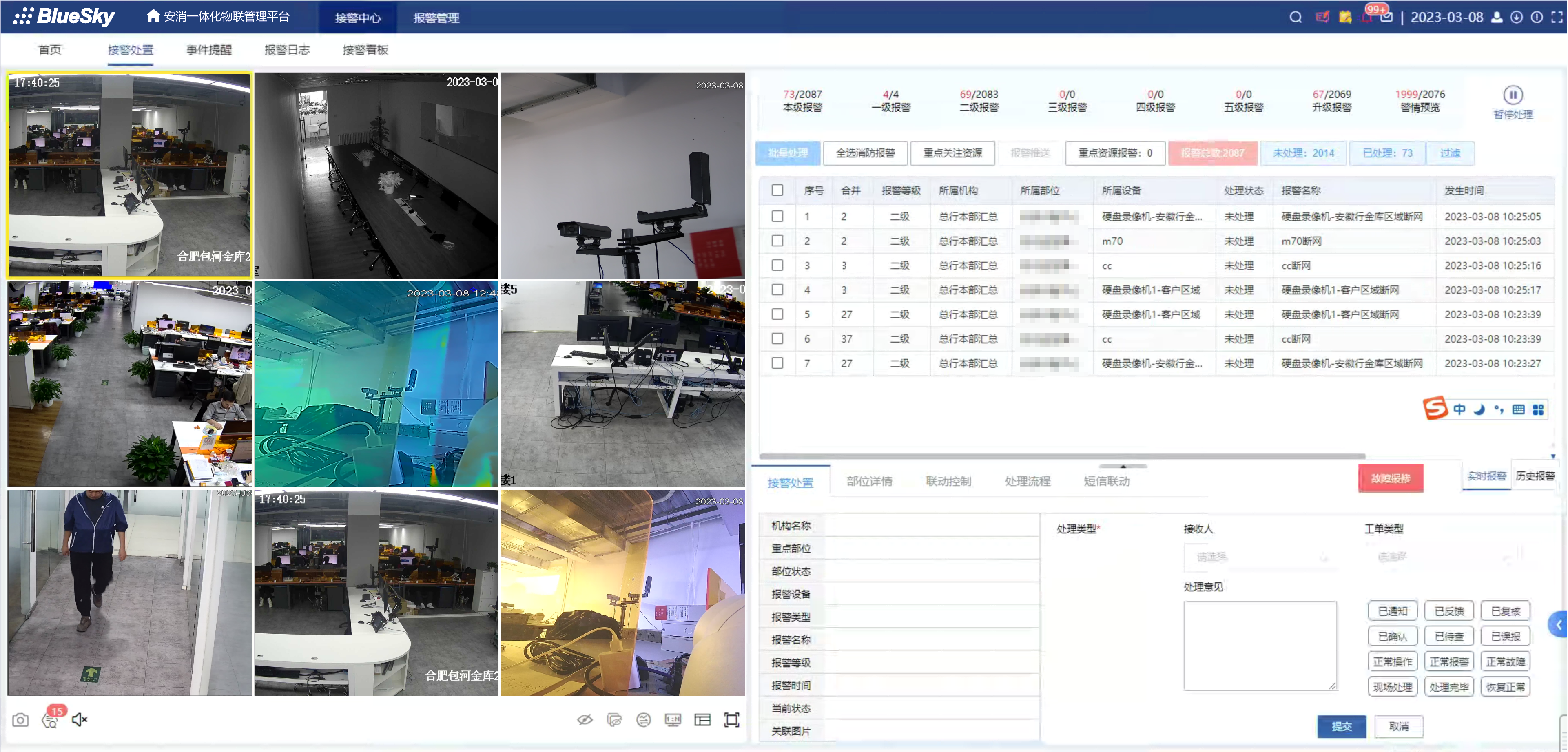Toggle fullscreen icon in top-right header
1568x752 pixels.
(1557, 17)
